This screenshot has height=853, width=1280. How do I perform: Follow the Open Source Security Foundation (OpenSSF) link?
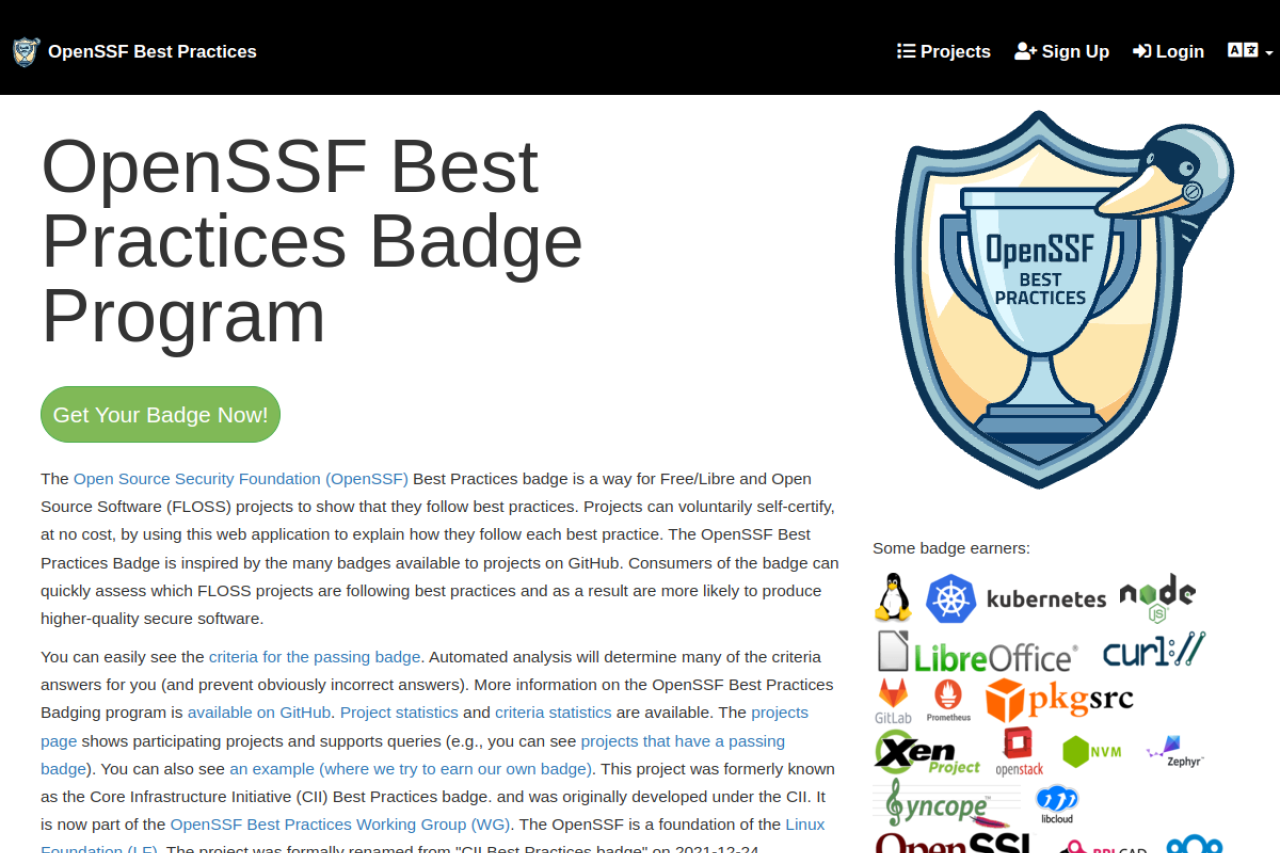coord(241,479)
